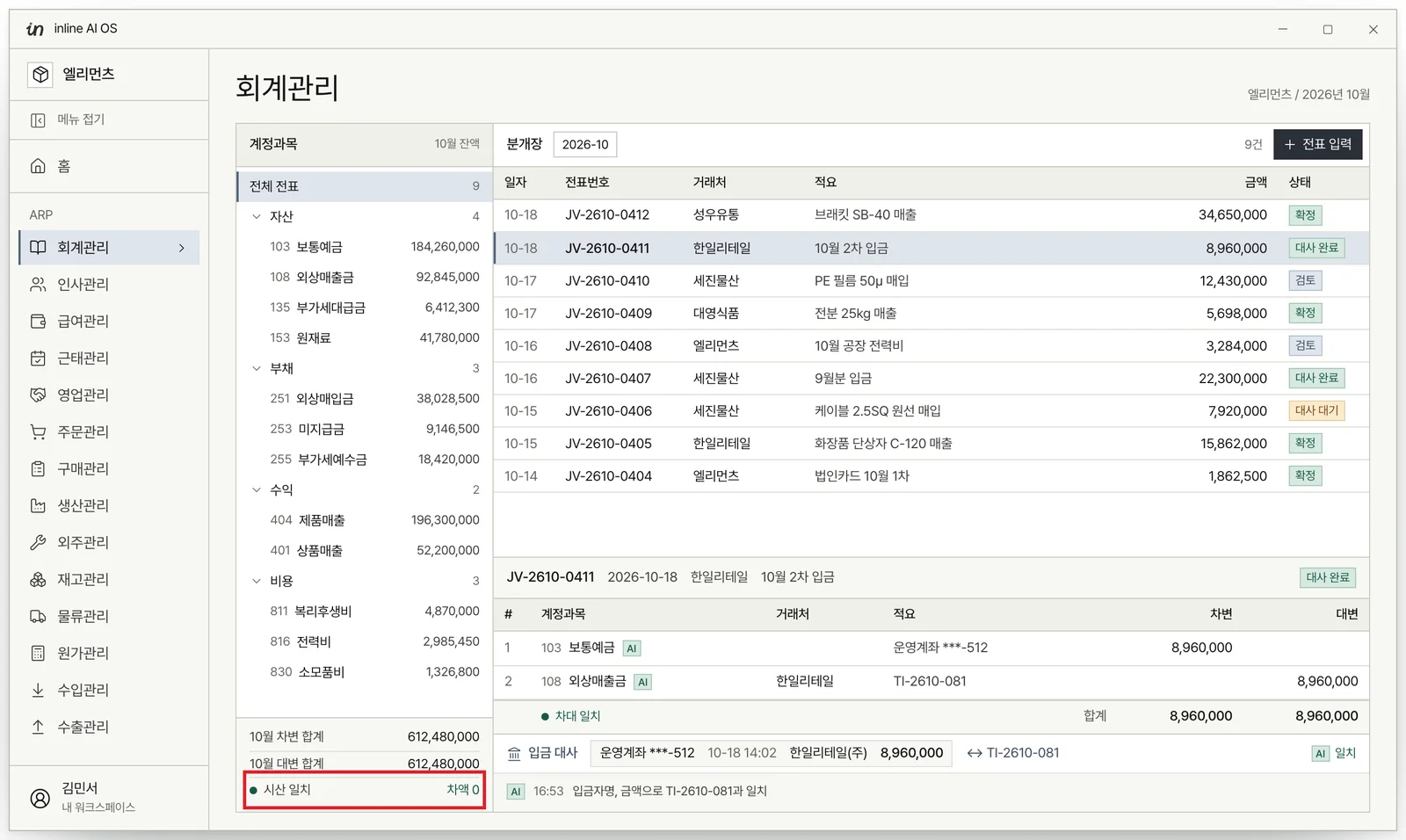Click the 일자 column header
The height and width of the screenshot is (840, 1406).
point(516,182)
